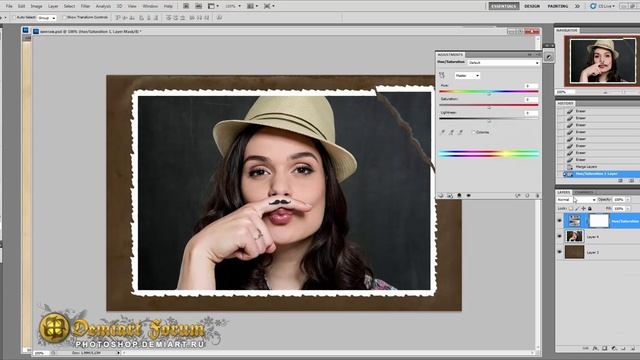Toggle Lock all padlock icon
This screenshot has width=640, height=360.
[589, 209]
